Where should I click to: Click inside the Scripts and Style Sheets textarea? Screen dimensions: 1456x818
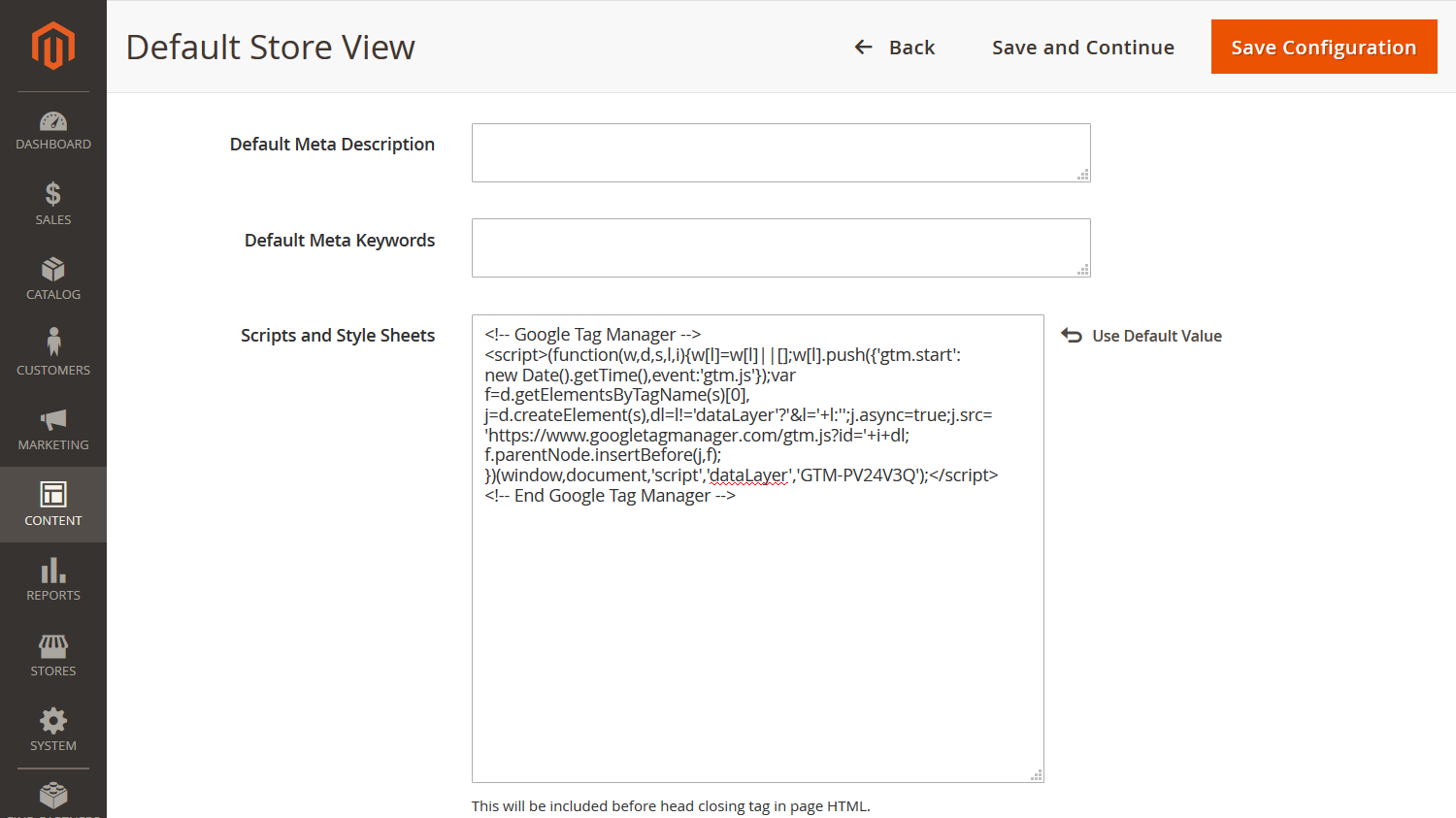tap(757, 548)
